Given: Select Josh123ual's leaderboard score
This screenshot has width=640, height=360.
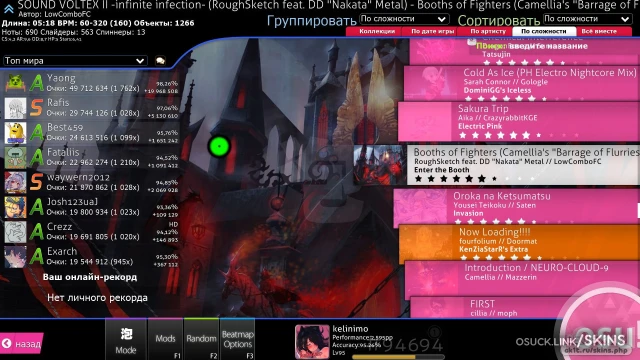Looking at the screenshot, I should pos(91,207).
